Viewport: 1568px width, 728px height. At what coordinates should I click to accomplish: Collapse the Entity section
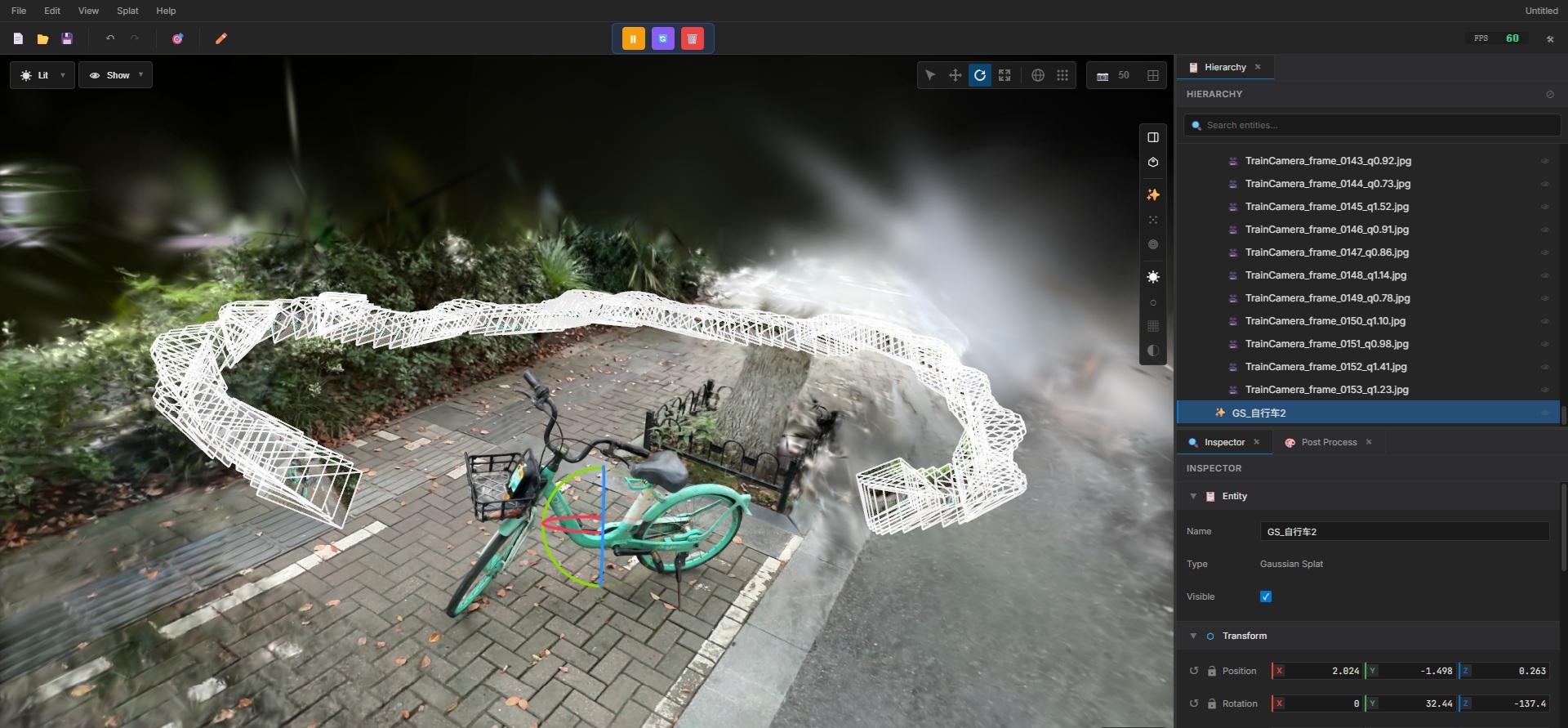(x=1193, y=496)
